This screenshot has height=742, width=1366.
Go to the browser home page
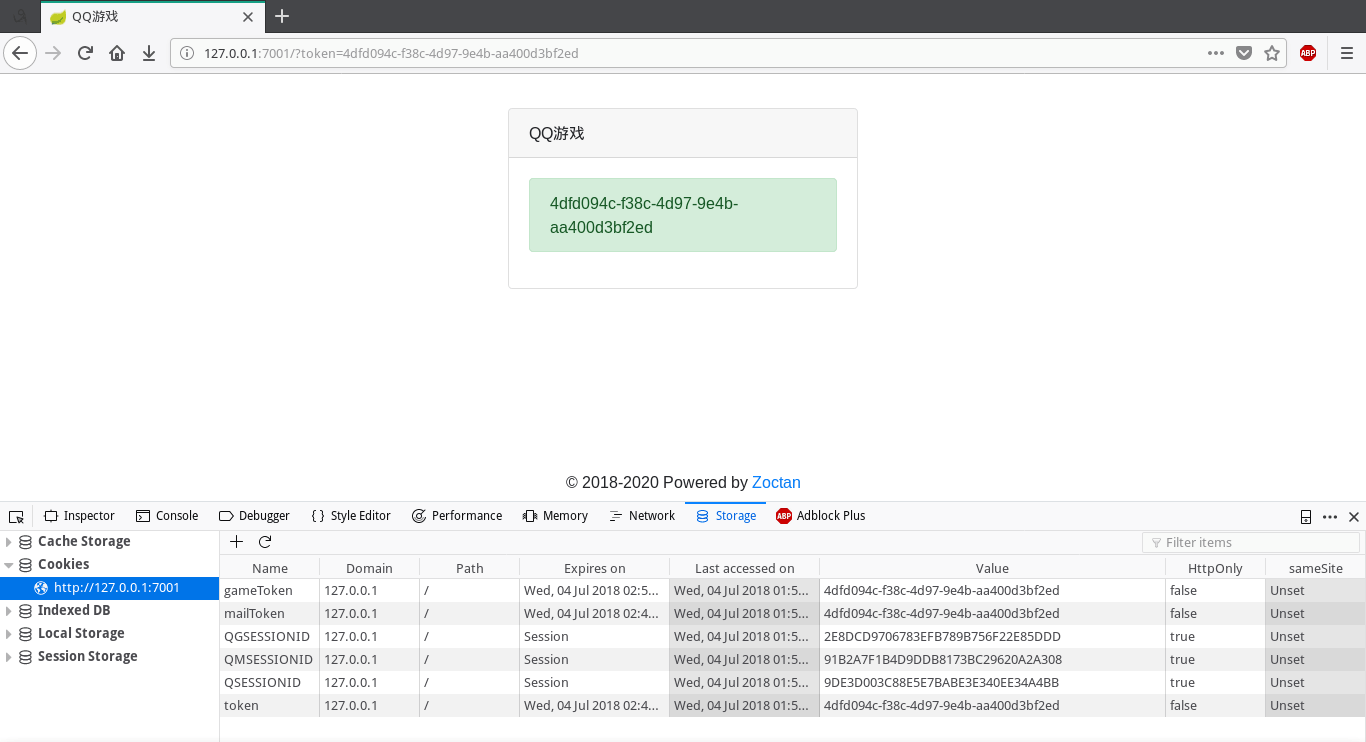click(117, 53)
